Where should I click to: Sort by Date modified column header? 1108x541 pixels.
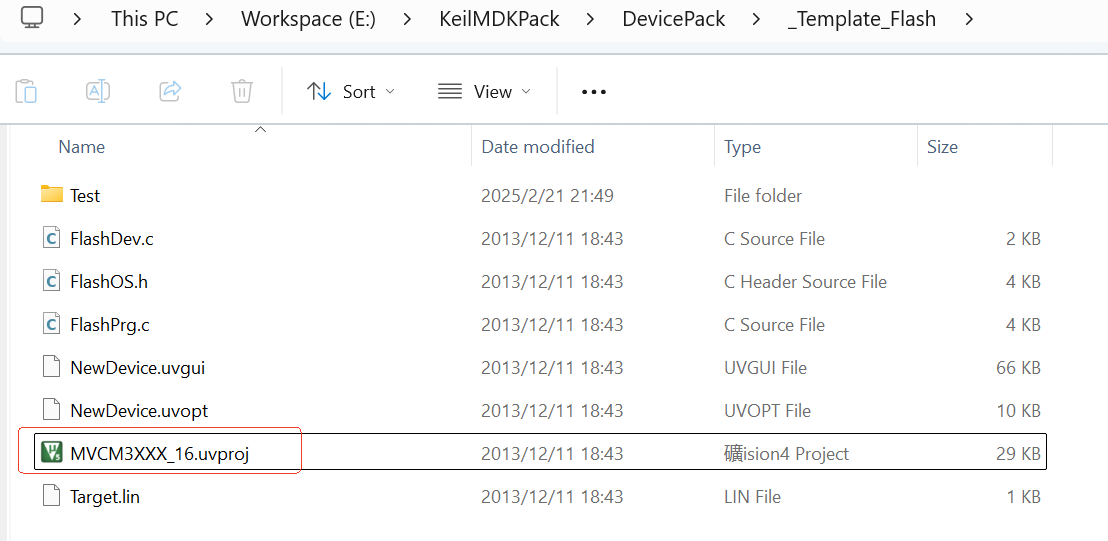[538, 147]
